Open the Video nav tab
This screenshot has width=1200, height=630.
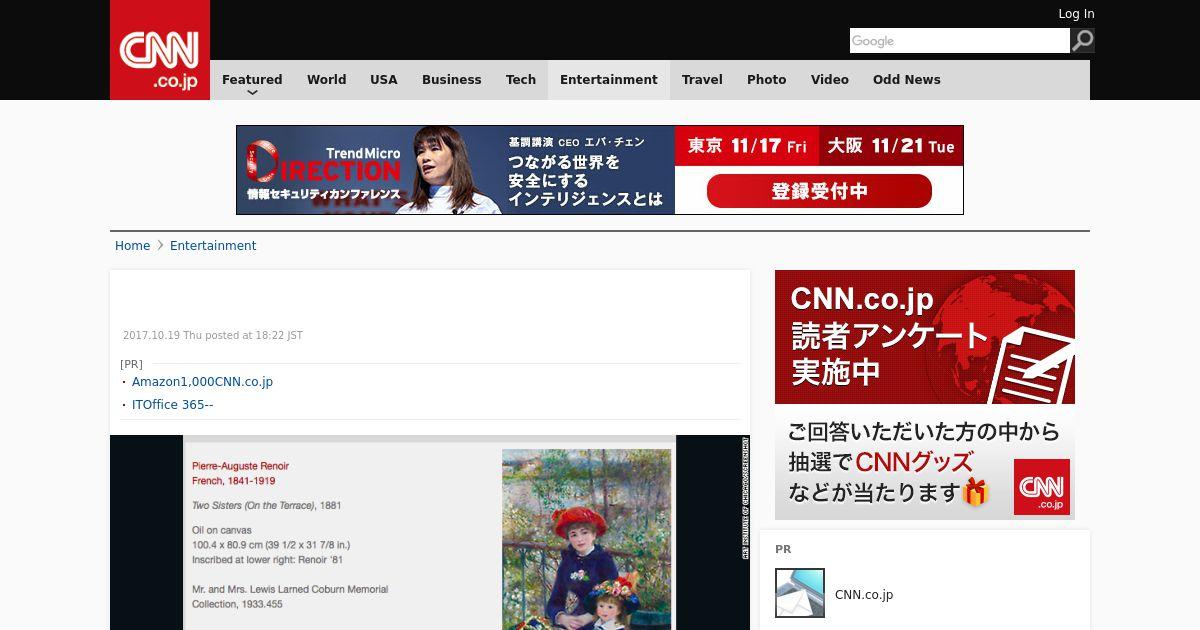[830, 80]
